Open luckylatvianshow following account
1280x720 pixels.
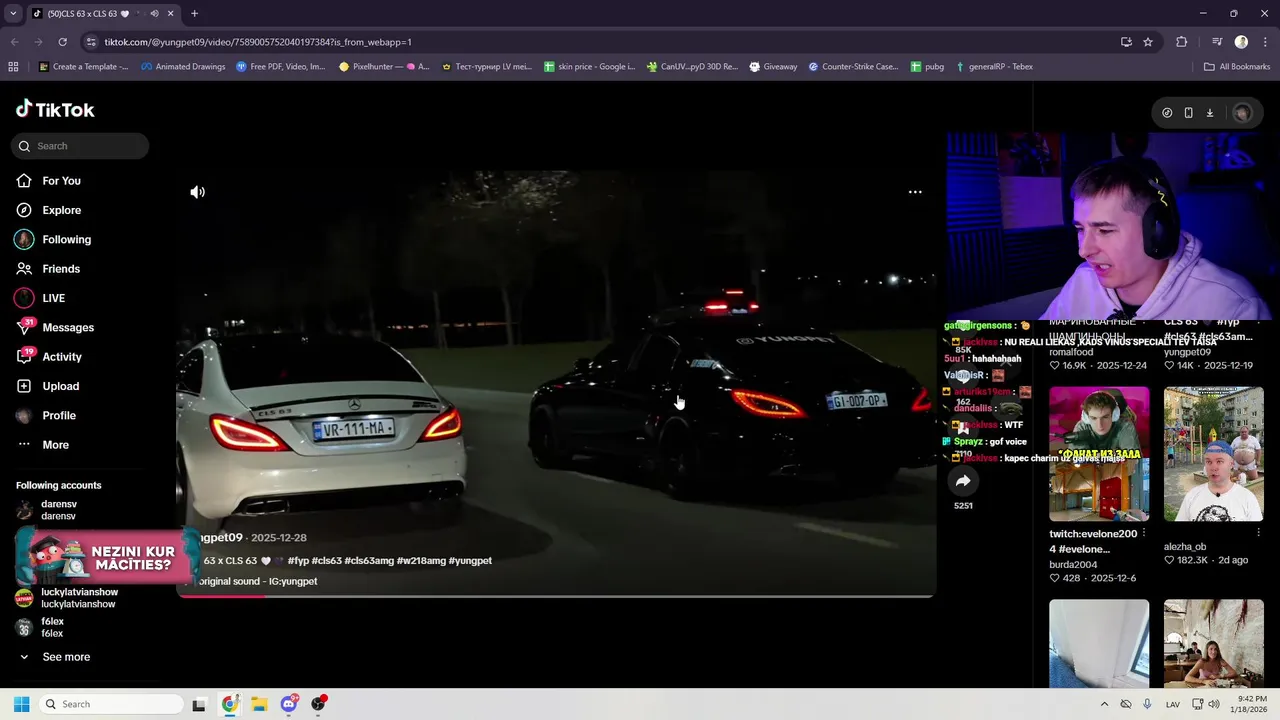67,598
